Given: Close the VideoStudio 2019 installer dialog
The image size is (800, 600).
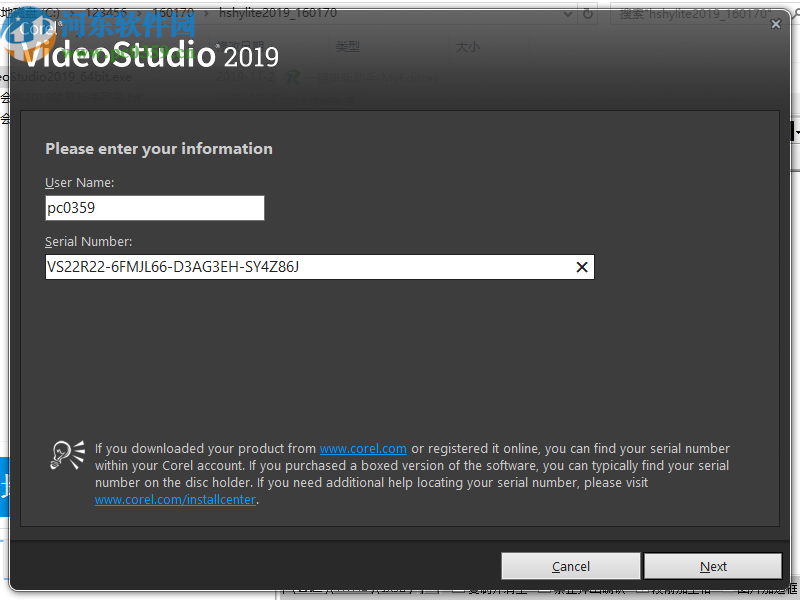Looking at the screenshot, I should [776, 24].
